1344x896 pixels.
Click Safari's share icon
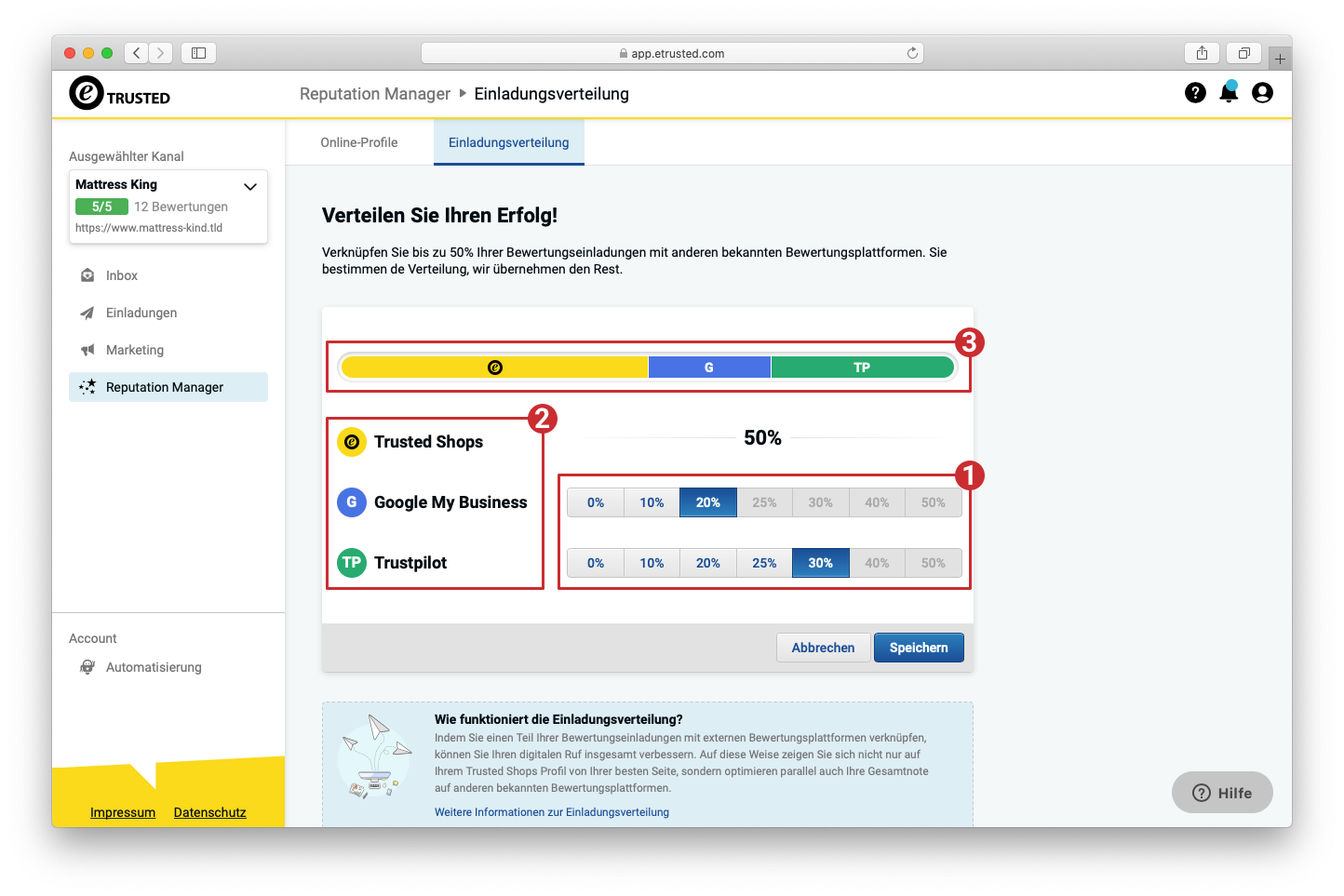(x=1202, y=53)
